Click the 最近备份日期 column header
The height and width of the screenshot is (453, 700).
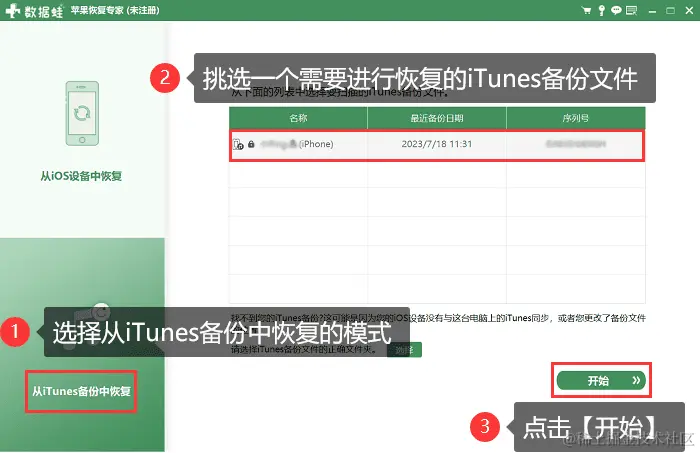[x=437, y=118]
